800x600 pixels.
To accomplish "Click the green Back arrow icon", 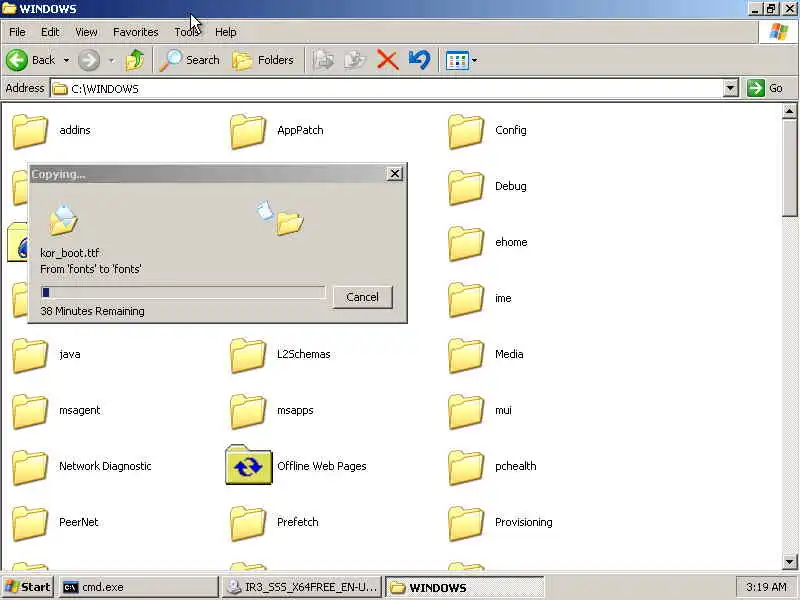I will (17, 60).
